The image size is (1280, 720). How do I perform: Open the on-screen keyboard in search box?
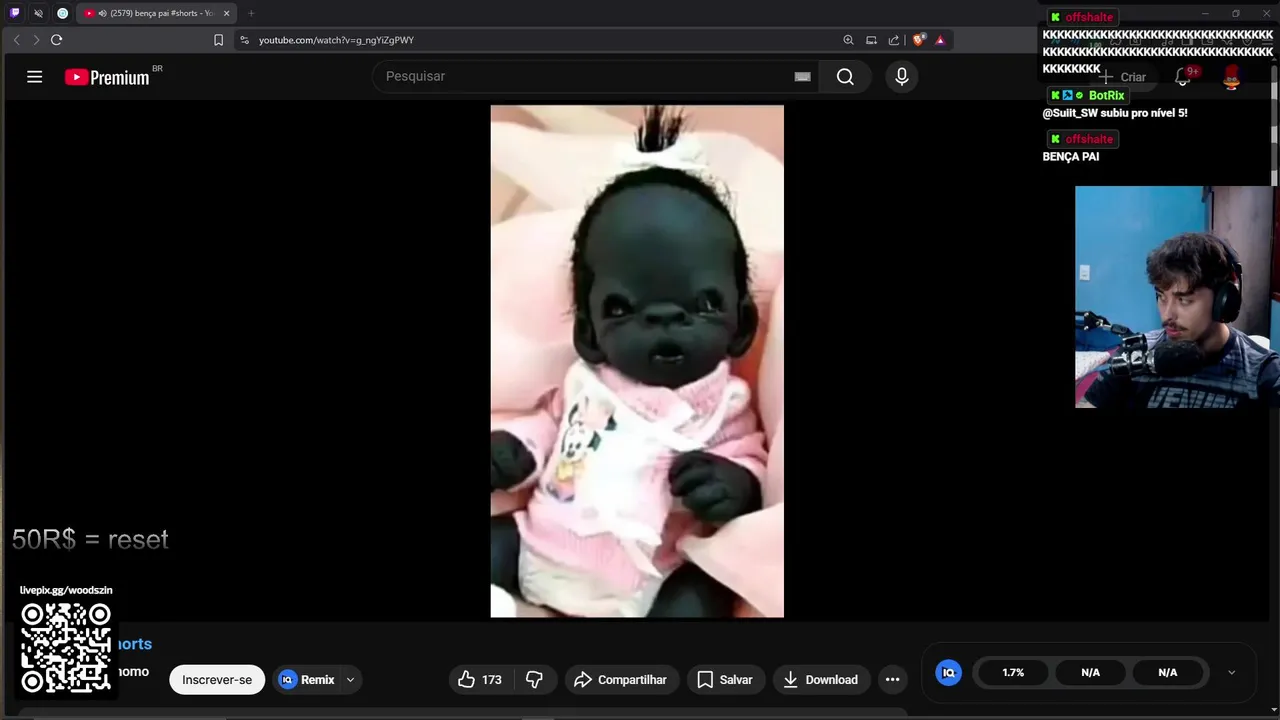point(802,77)
